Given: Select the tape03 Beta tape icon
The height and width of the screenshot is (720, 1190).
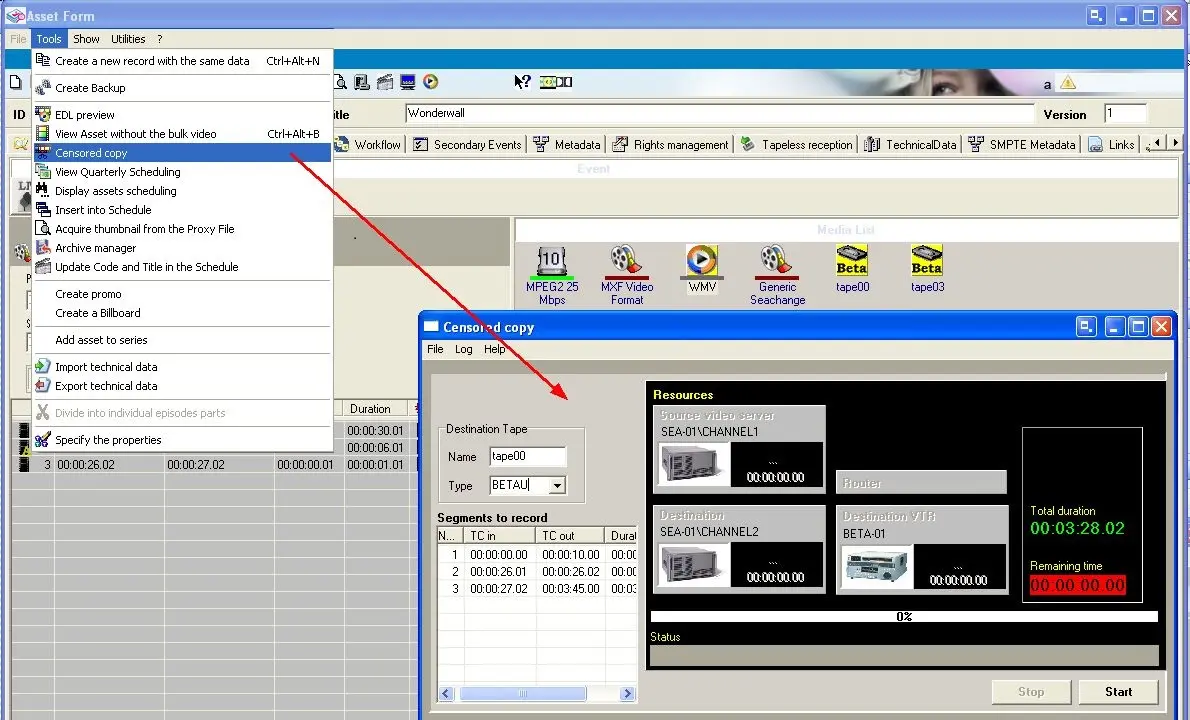Looking at the screenshot, I should coord(927,262).
